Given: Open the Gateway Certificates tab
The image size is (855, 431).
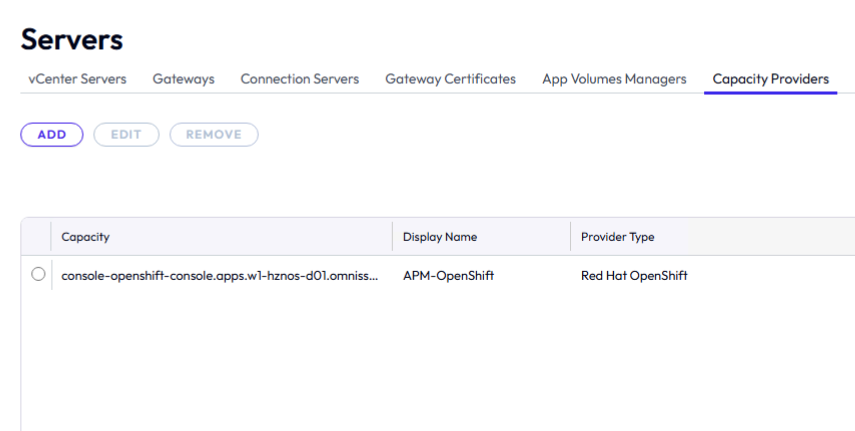Looking at the screenshot, I should (x=450, y=79).
